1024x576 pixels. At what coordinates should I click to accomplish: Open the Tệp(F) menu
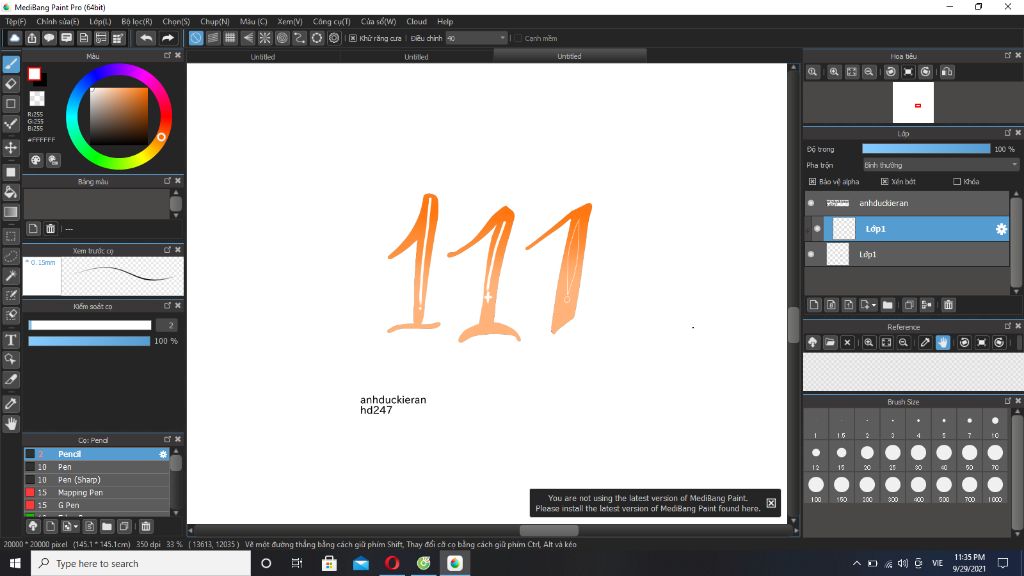(16, 22)
